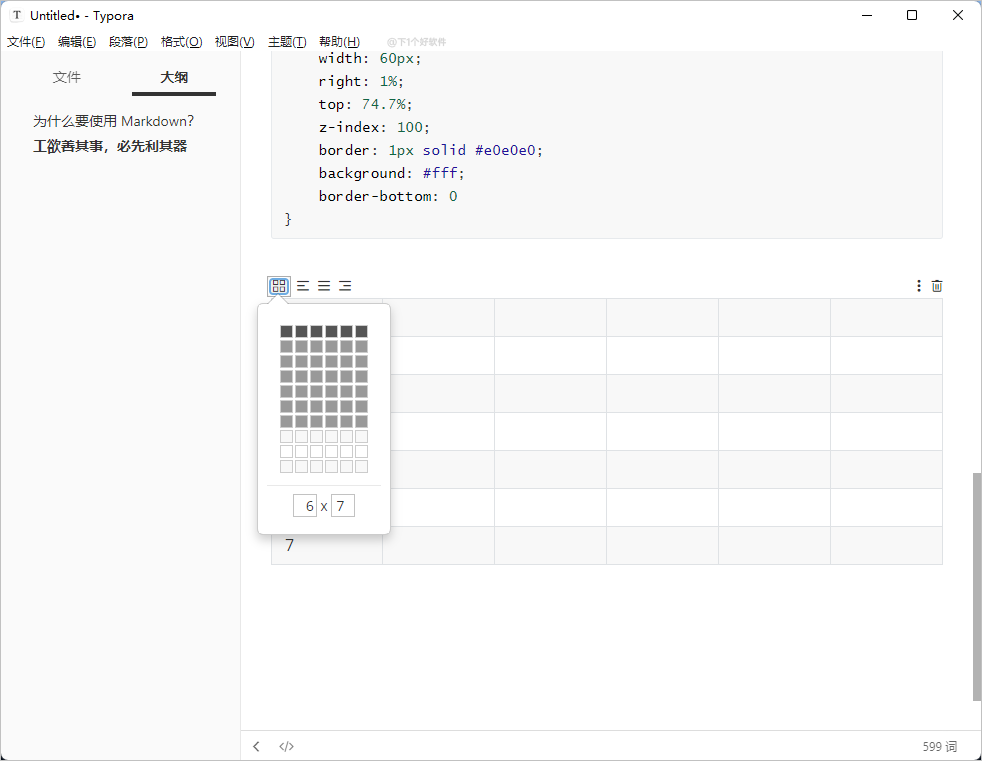Screen dimensions: 982x761
Task: Click the column count field showing 6
Action: point(306,506)
